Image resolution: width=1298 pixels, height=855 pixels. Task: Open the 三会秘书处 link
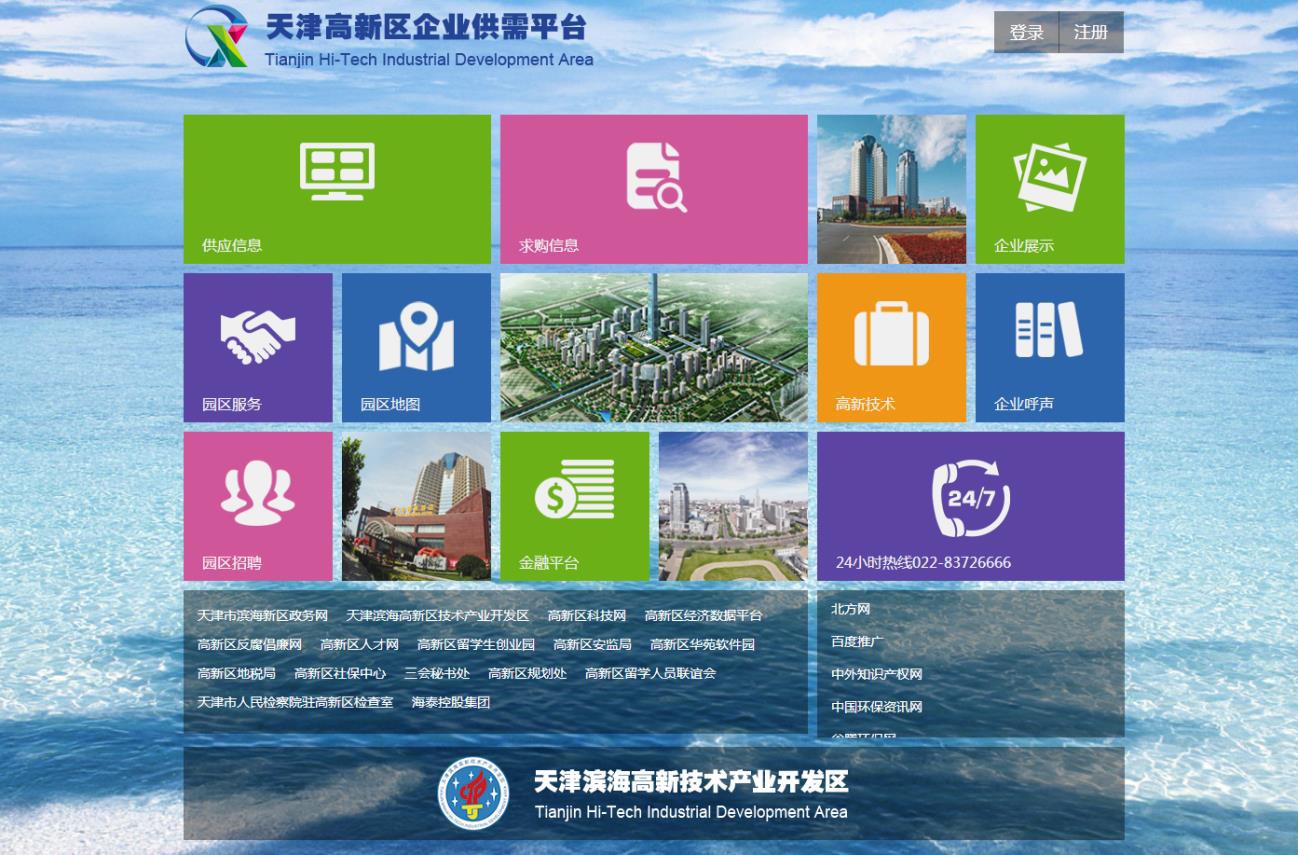click(x=437, y=674)
